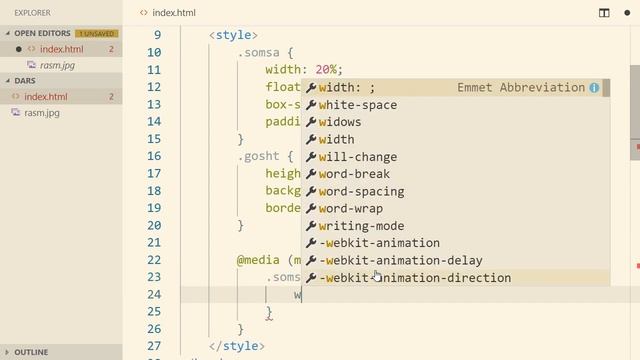The width and height of the screenshot is (640, 360).
Task: Open rasm.jpg in the DARS folder
Action: [x=61, y=113]
